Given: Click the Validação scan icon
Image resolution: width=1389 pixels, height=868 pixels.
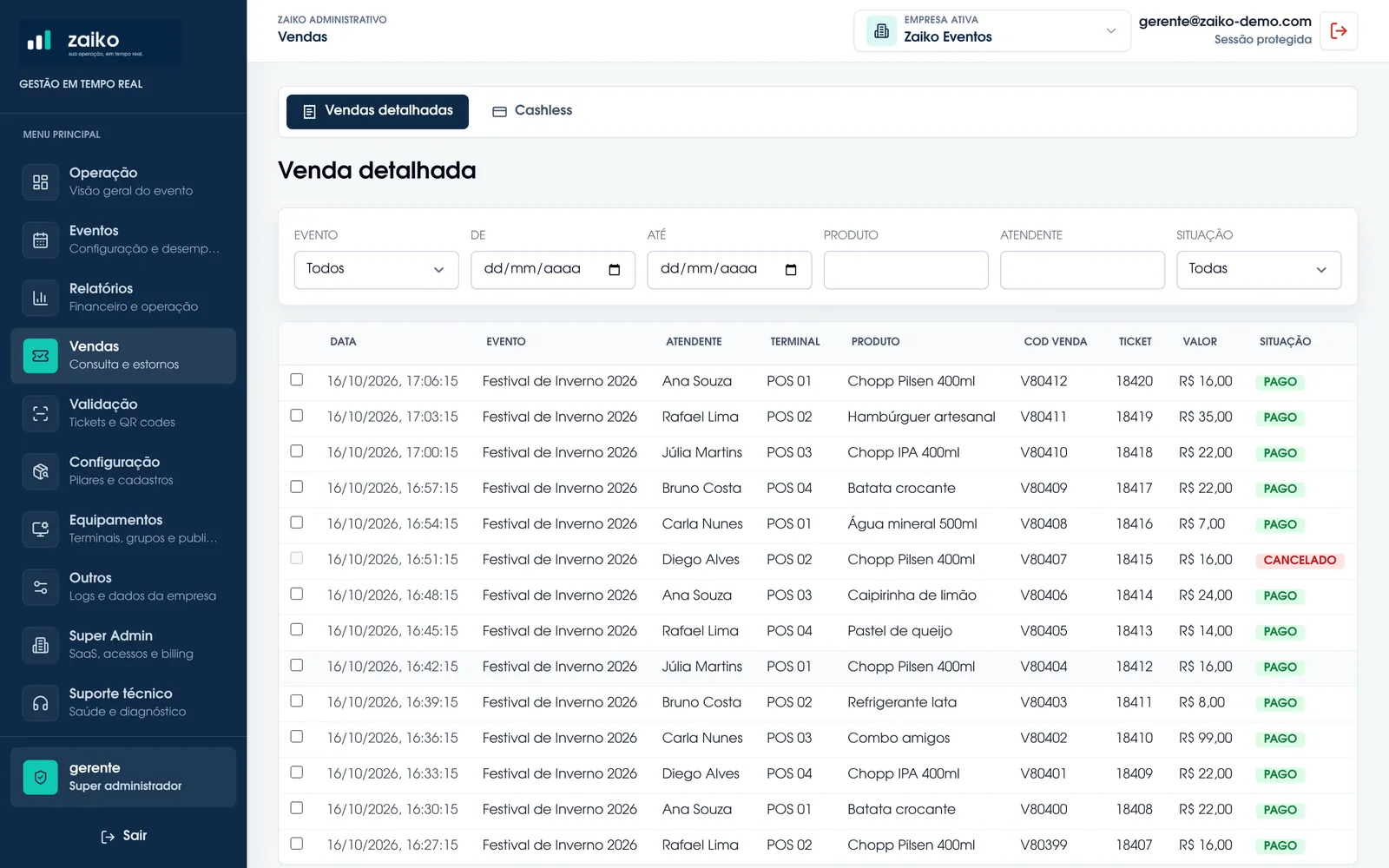Looking at the screenshot, I should point(40,414).
